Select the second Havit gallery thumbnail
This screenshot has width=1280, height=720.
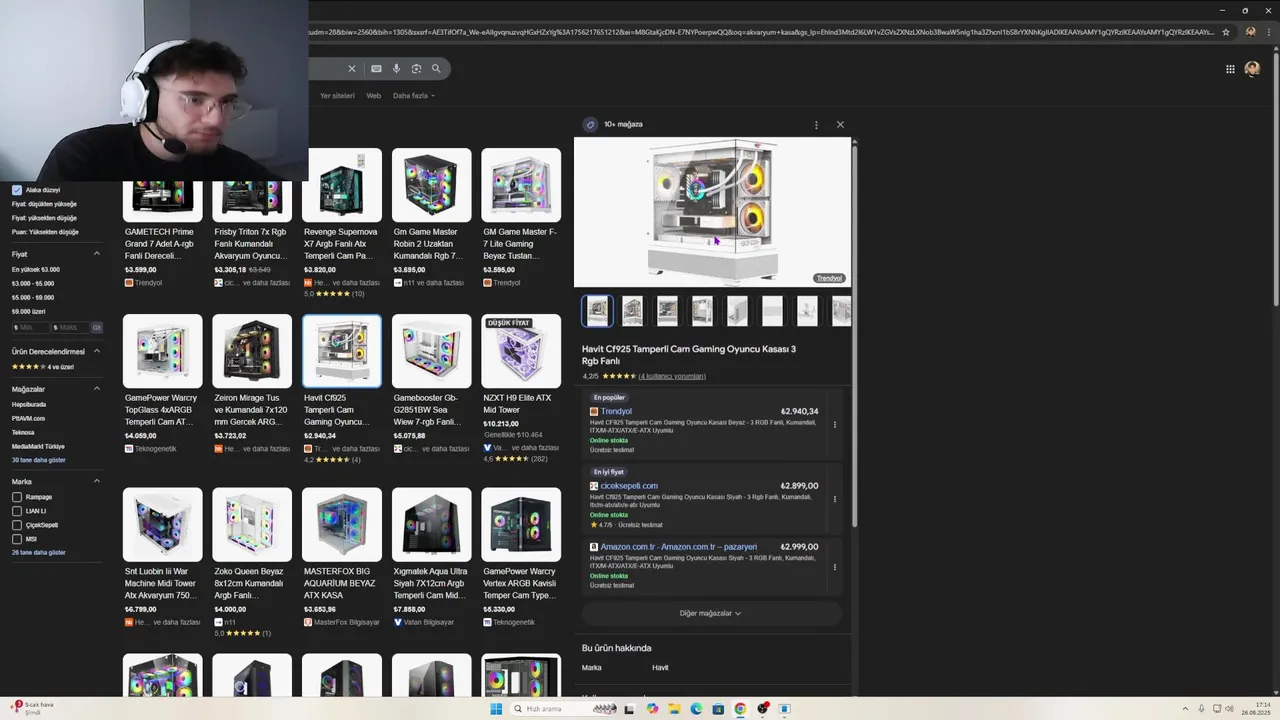point(632,311)
